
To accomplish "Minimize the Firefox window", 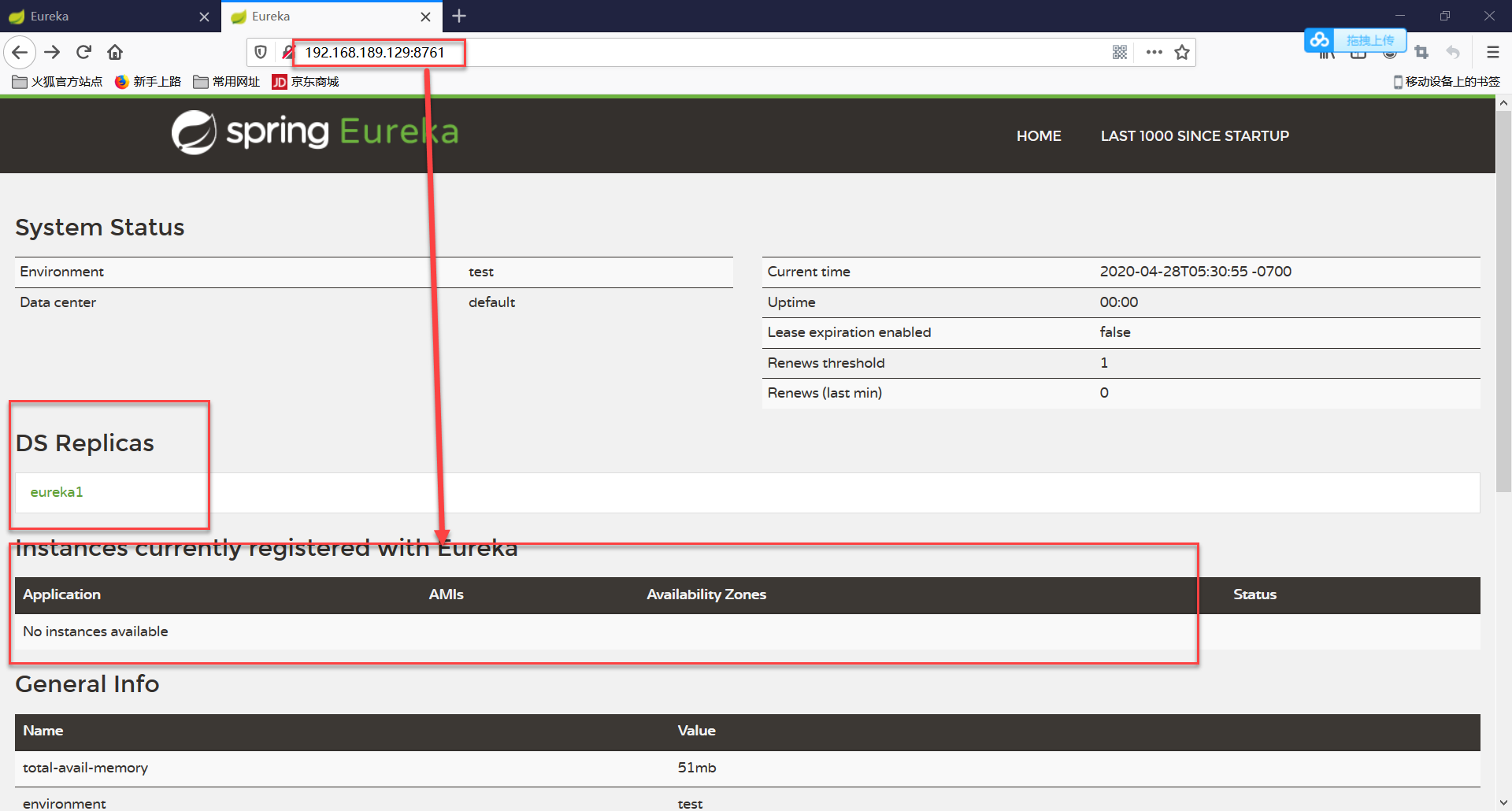I will [1399, 16].
